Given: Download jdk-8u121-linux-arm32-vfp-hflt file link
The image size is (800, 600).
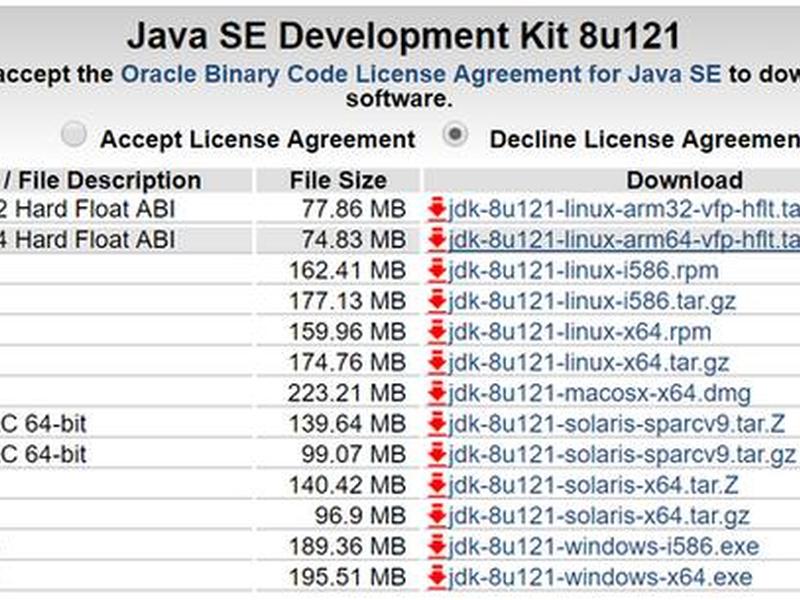Looking at the screenshot, I should (623, 209).
